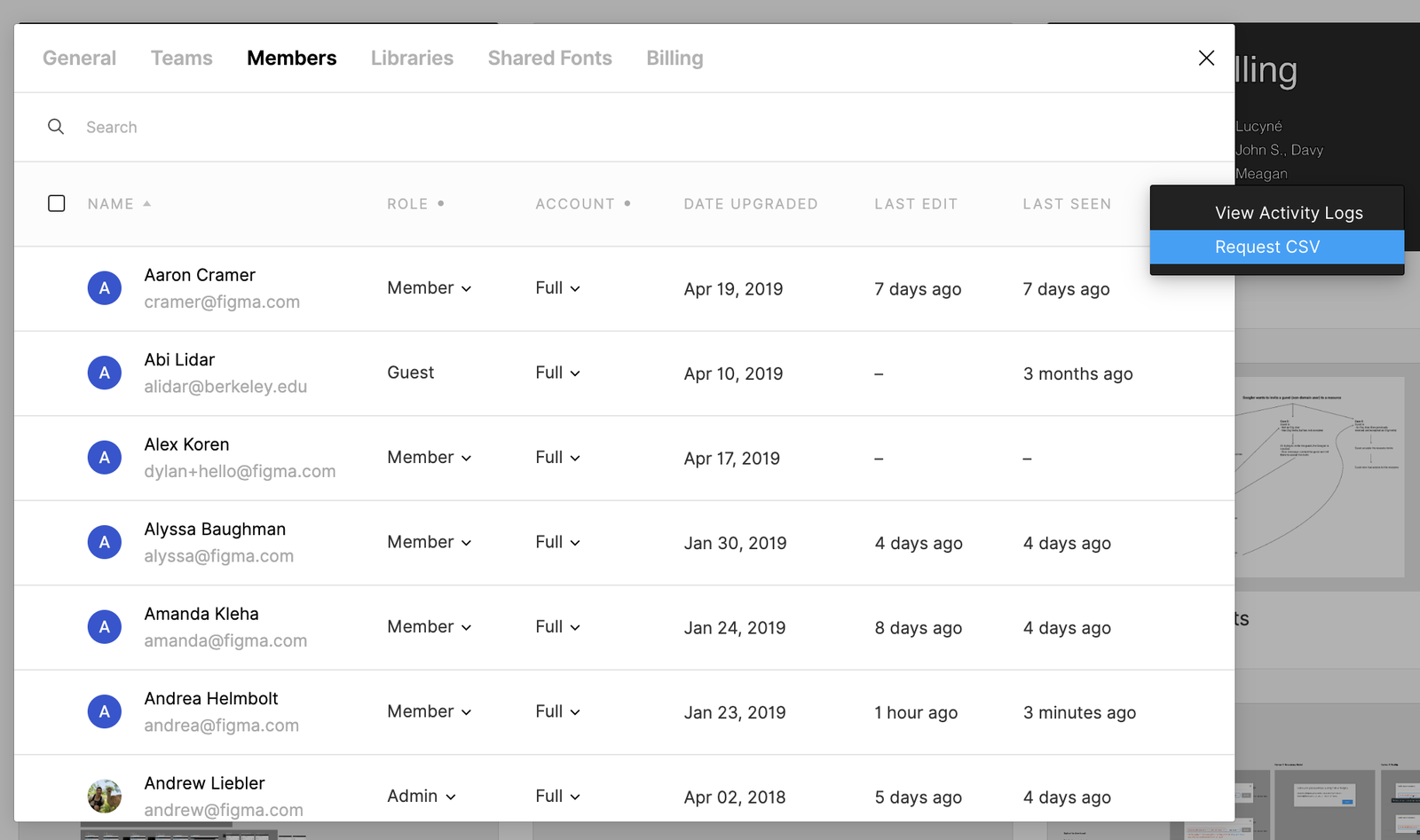The image size is (1420, 840).
Task: Open Andrew Liebler's Full account dropdown
Action: tap(558, 797)
